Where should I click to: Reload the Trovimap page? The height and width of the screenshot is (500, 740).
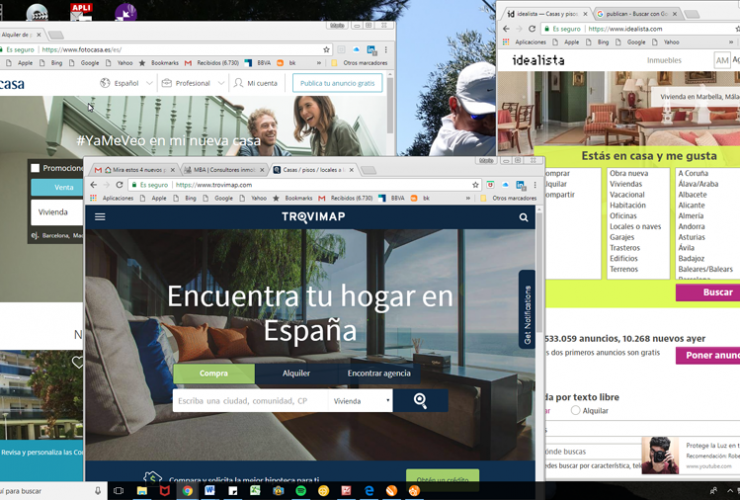pos(119,185)
